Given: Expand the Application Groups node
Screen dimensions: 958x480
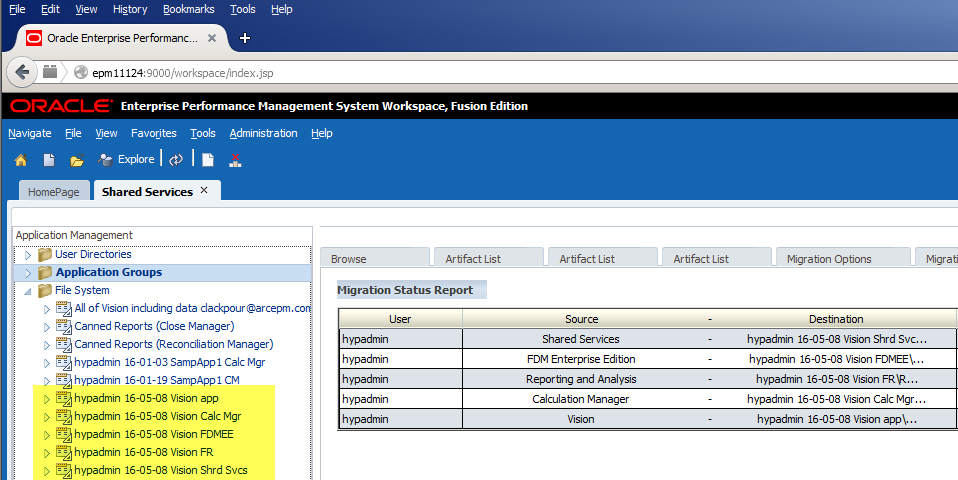Looking at the screenshot, I should [27, 273].
